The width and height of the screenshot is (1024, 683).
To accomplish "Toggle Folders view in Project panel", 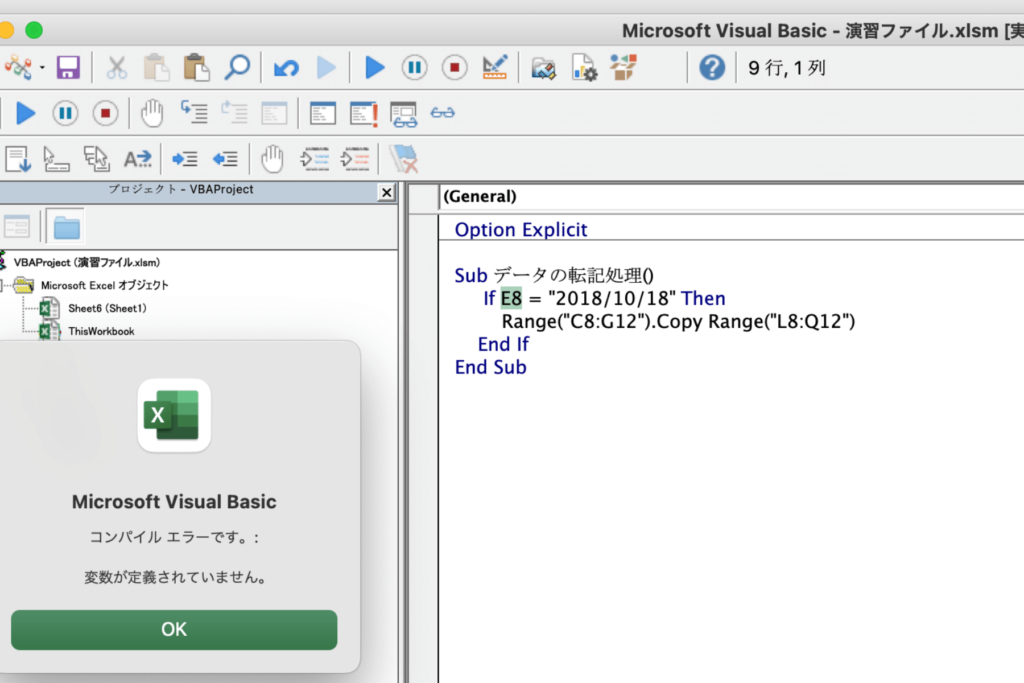I will pyautogui.click(x=66, y=227).
